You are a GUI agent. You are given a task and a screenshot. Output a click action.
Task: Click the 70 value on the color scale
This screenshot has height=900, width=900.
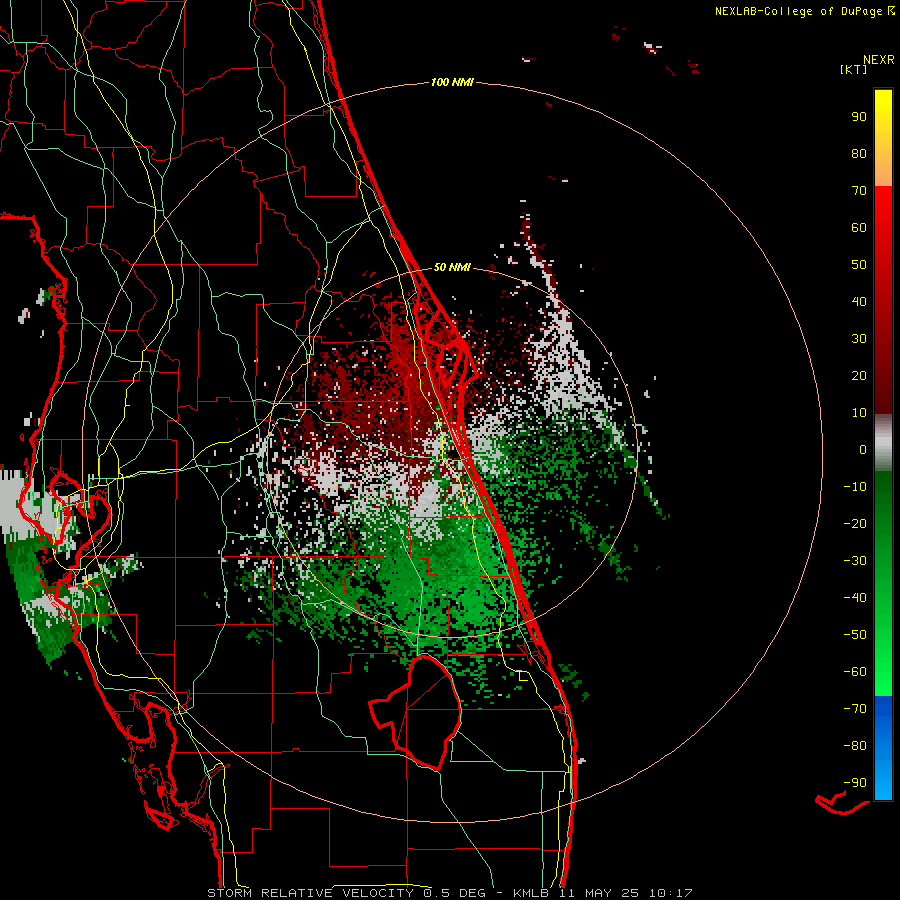click(859, 191)
